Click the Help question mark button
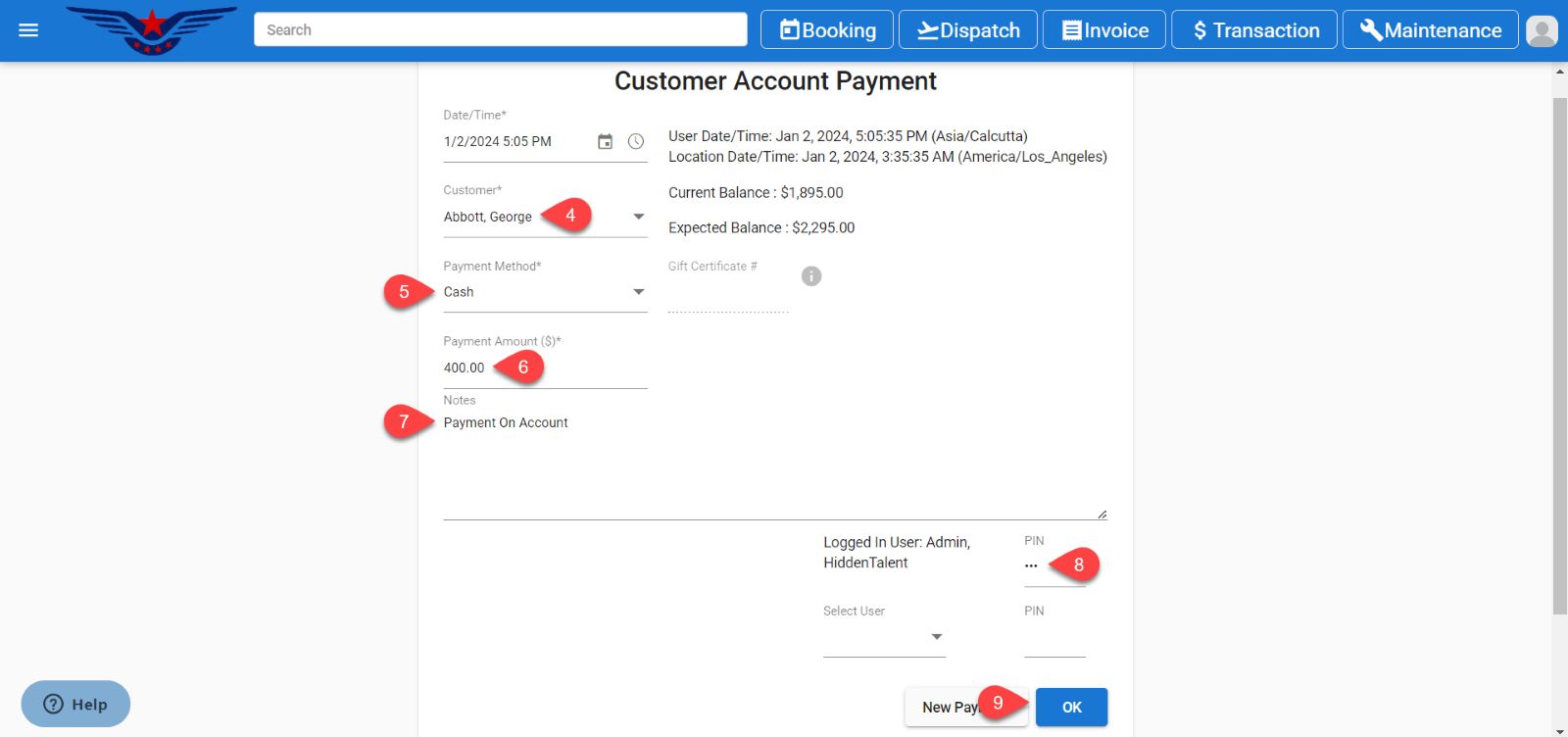Viewport: 1568px width, 737px height. (75, 704)
